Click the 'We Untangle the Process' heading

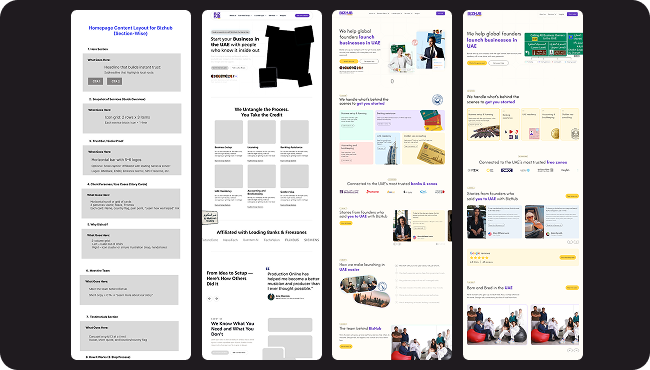(x=262, y=112)
